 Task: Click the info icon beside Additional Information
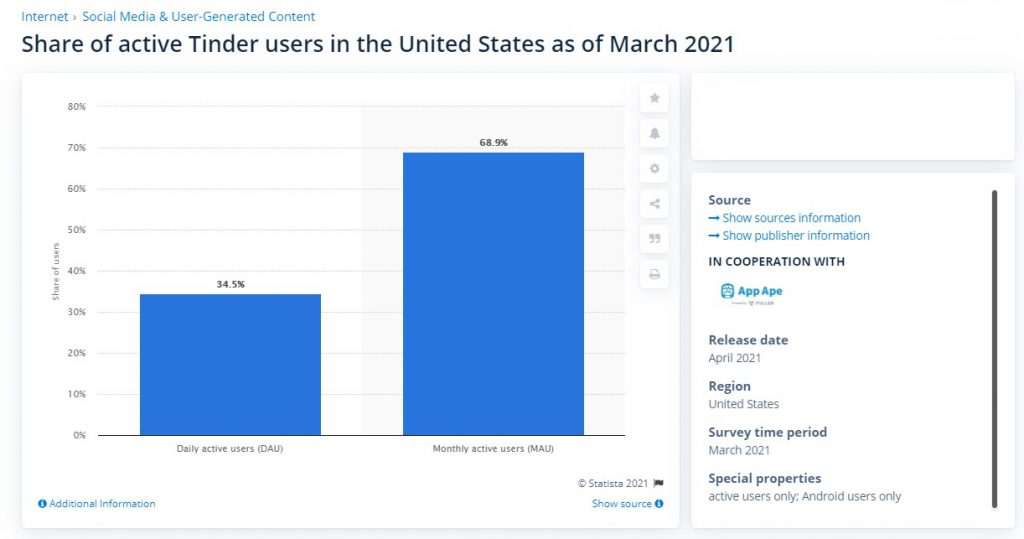pyautogui.click(x=42, y=504)
